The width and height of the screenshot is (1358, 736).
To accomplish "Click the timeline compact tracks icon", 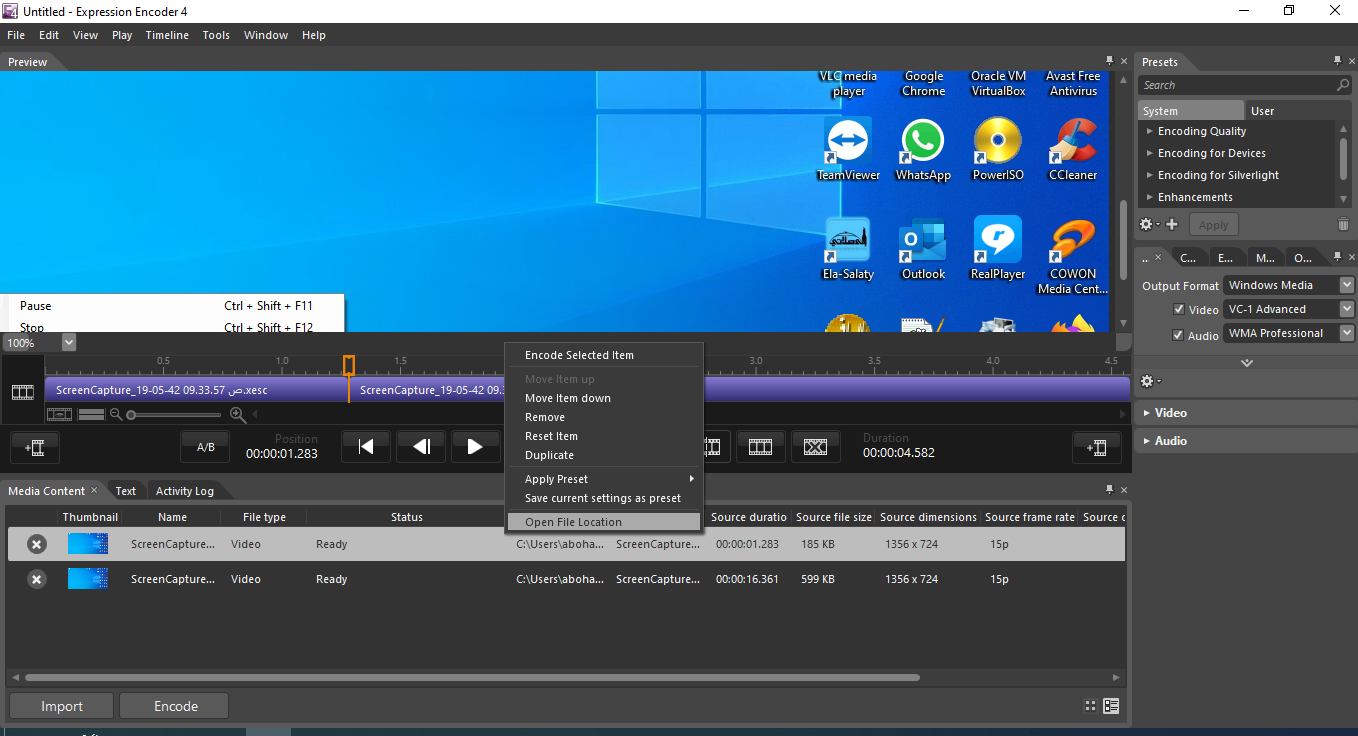I will pos(91,414).
